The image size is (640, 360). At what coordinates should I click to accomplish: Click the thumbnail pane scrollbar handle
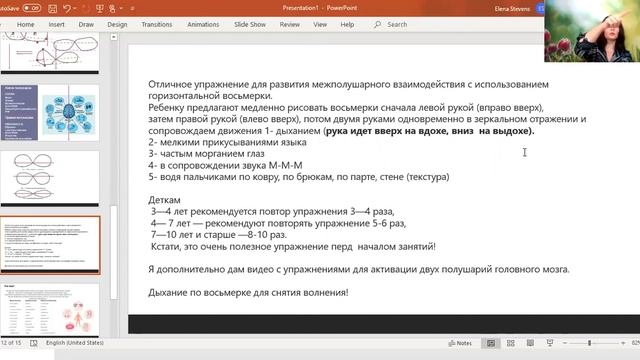(114, 252)
